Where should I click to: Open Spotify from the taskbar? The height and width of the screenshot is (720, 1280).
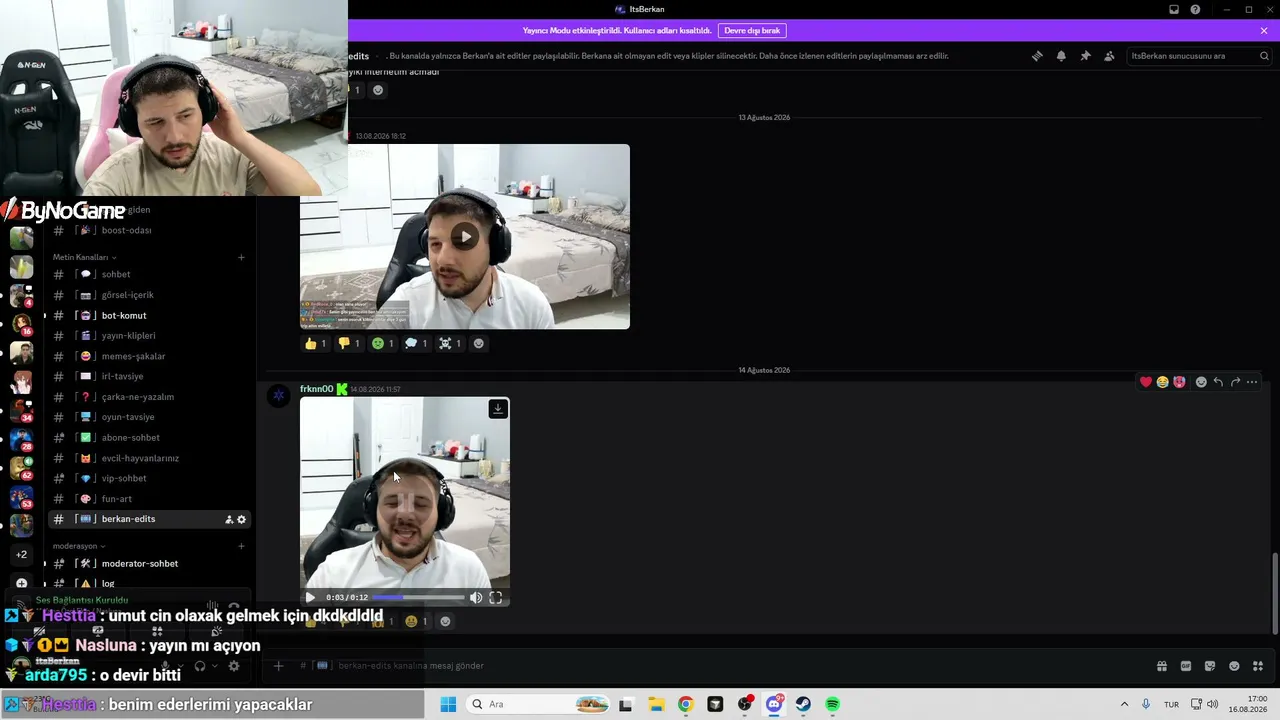pos(832,704)
